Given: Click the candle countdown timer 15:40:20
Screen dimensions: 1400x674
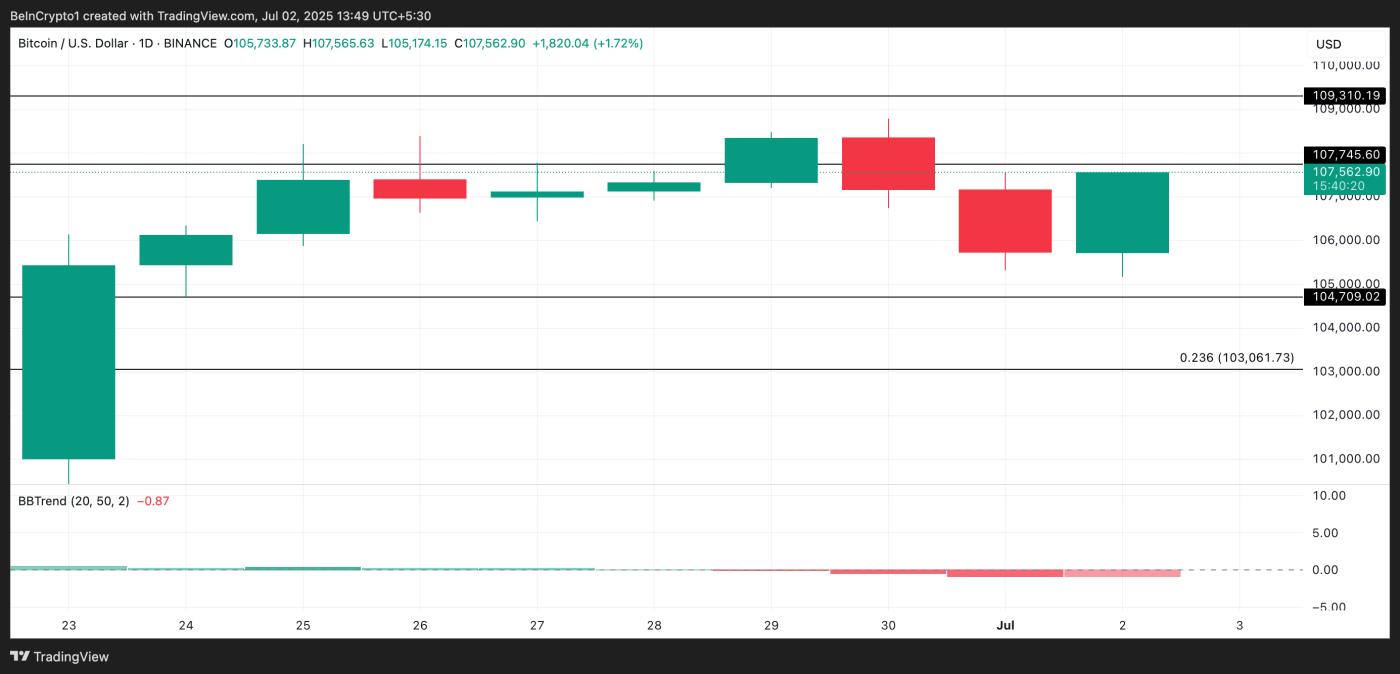Looking at the screenshot, I should [x=1340, y=186].
